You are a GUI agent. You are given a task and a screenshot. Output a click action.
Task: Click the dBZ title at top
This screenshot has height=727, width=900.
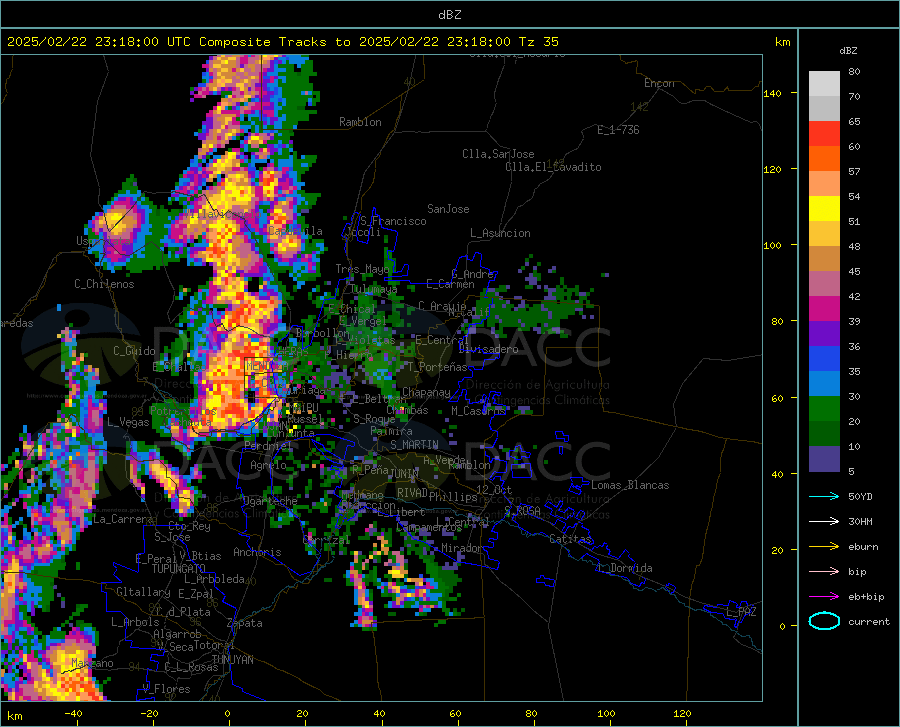[x=449, y=15]
